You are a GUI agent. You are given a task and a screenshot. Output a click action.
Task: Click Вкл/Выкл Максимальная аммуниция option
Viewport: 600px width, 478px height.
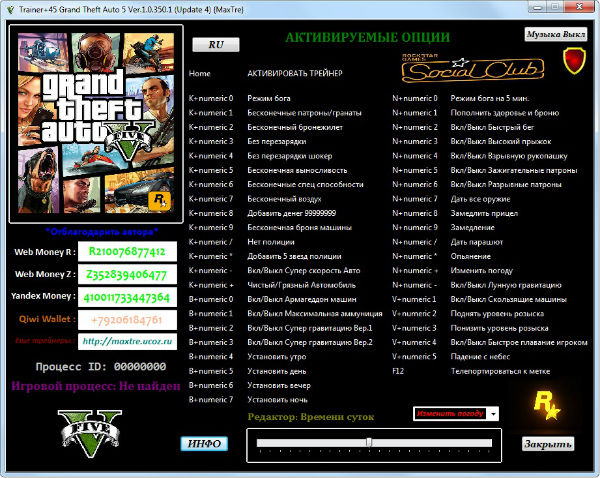pos(315,314)
